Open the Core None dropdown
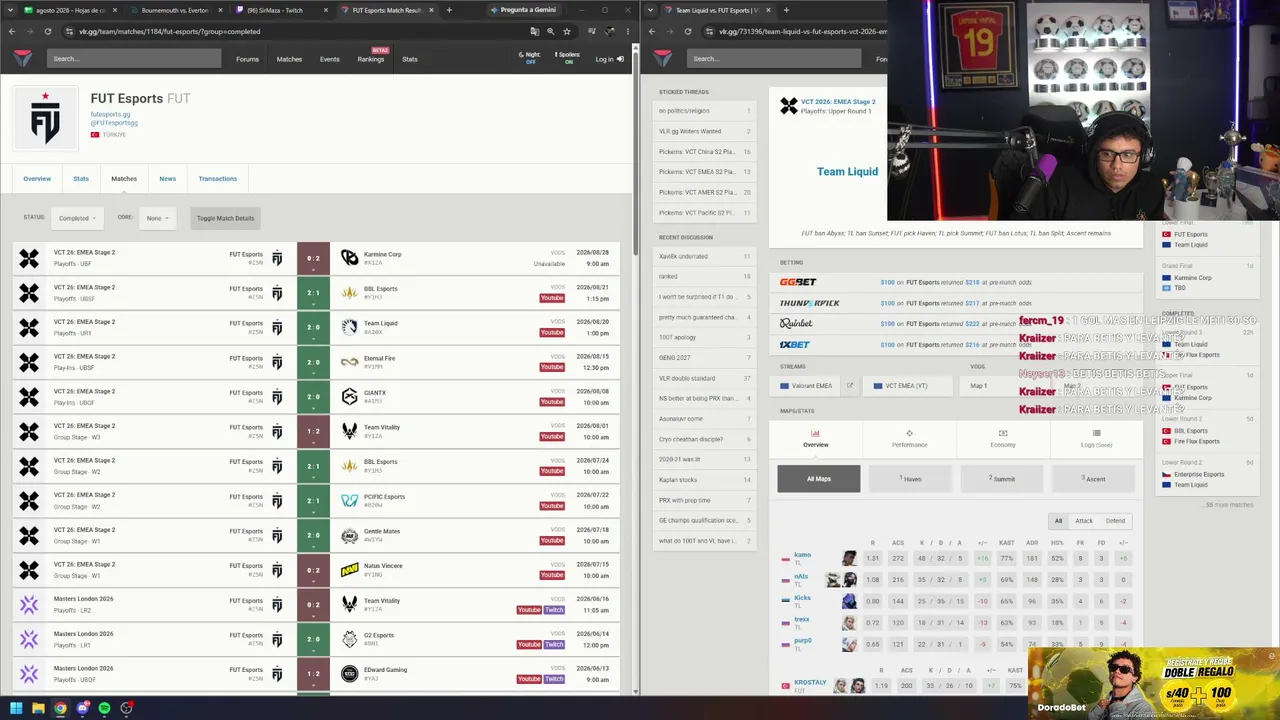 [157, 218]
